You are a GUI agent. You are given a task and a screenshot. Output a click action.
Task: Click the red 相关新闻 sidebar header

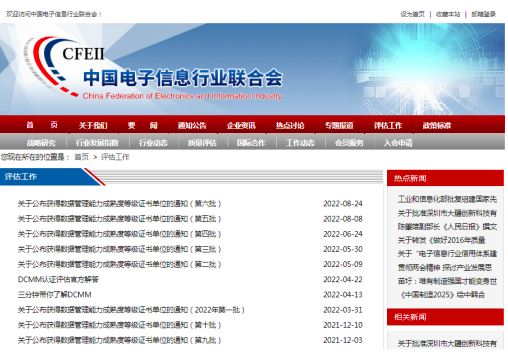pos(445,317)
